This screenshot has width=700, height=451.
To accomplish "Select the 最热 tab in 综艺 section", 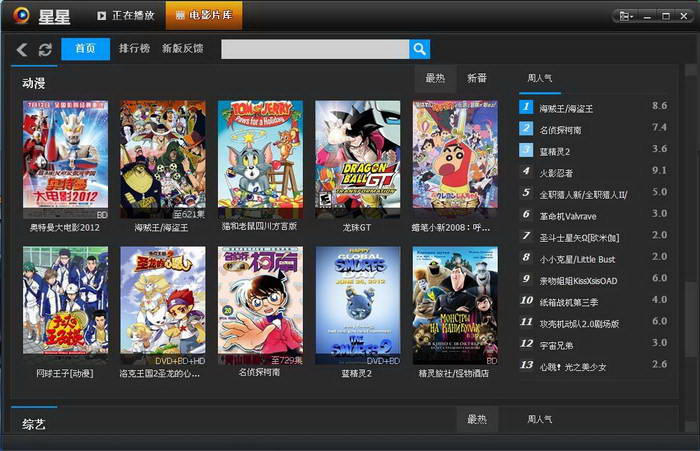I will point(477,419).
